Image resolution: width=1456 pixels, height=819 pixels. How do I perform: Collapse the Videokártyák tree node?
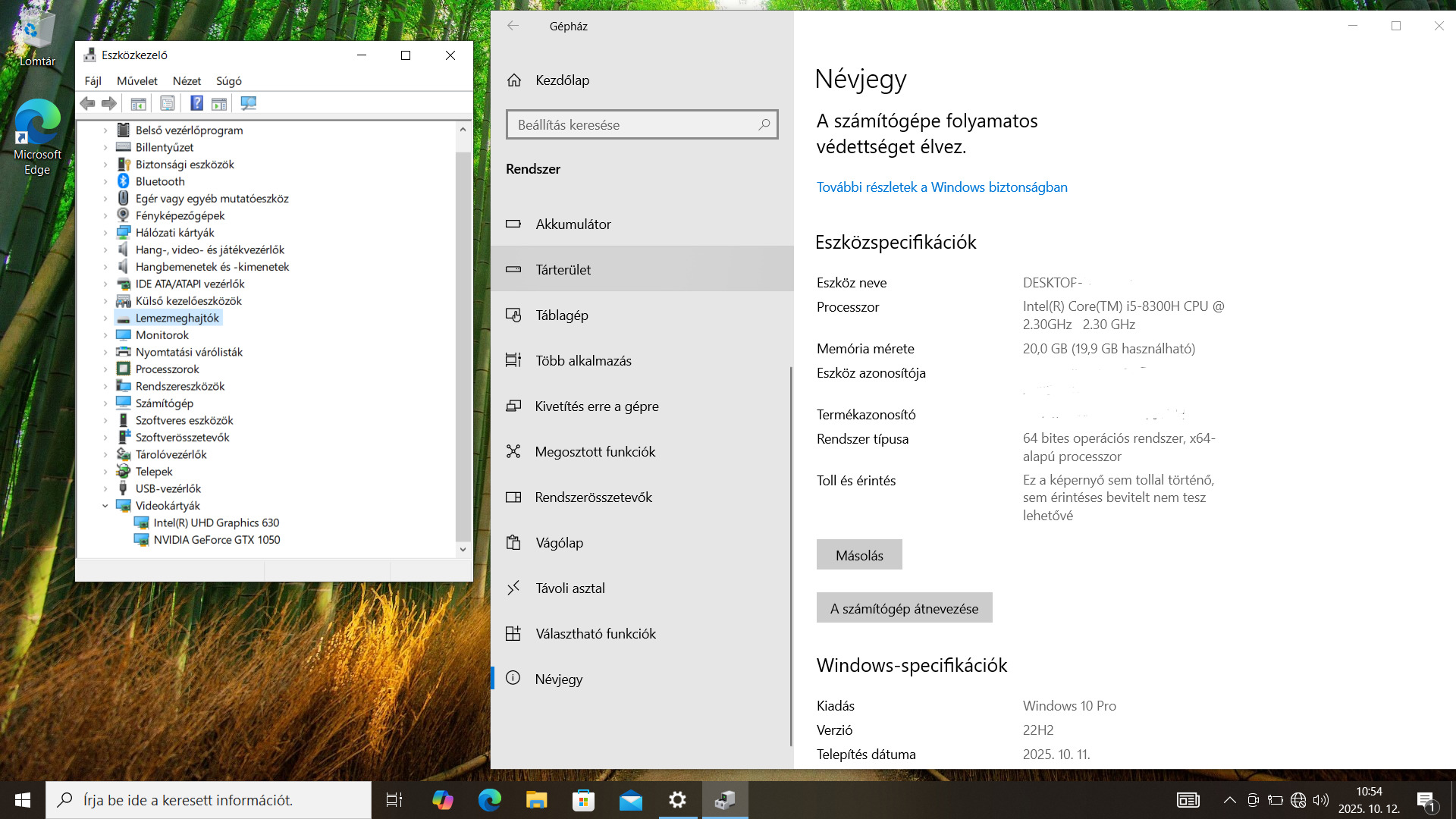coord(105,506)
